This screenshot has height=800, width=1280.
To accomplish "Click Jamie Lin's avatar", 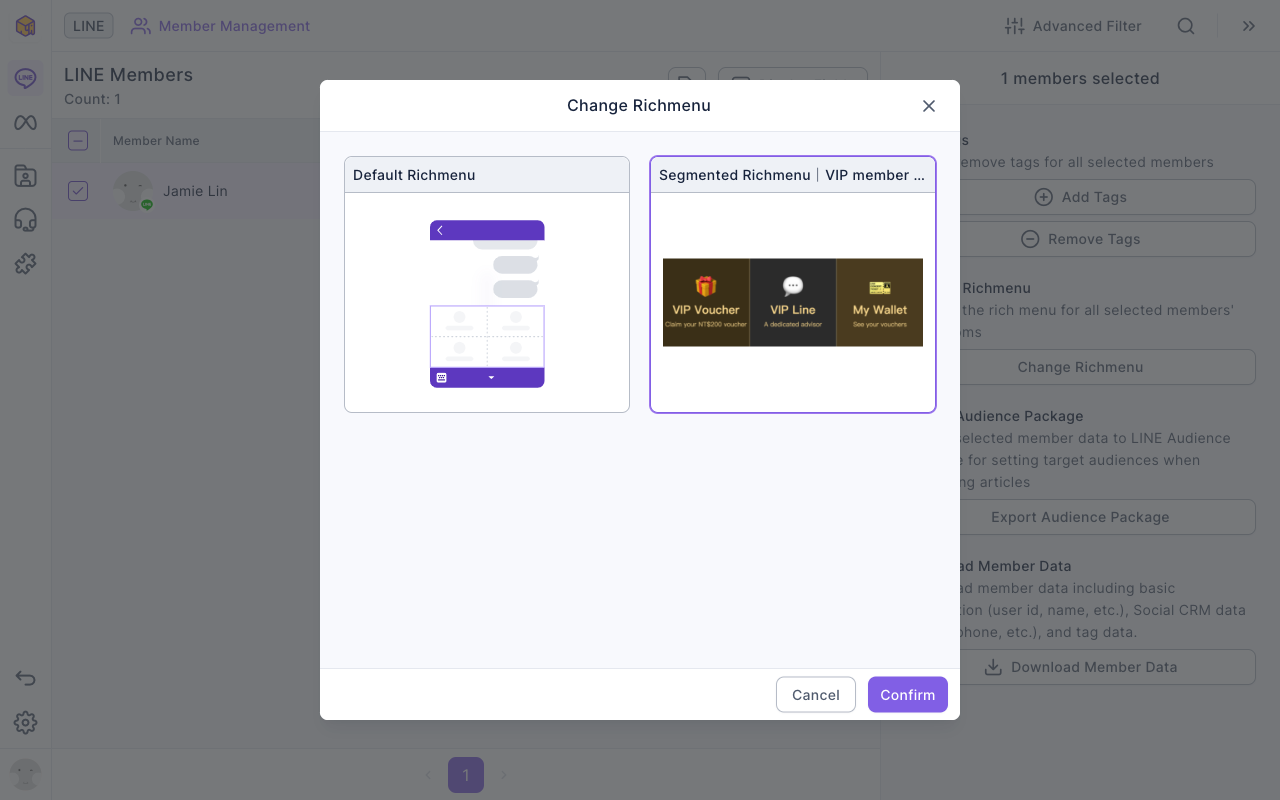I will 133,191.
